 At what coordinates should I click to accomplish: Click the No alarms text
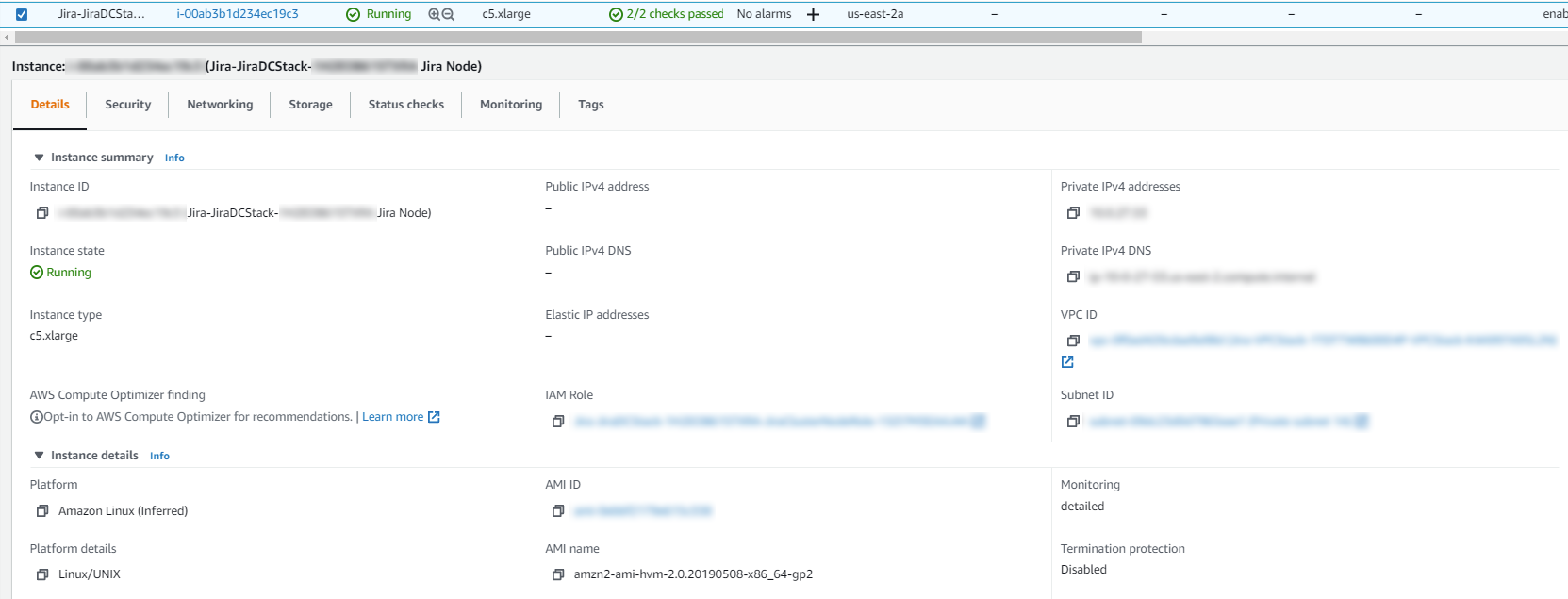pyautogui.click(x=764, y=14)
